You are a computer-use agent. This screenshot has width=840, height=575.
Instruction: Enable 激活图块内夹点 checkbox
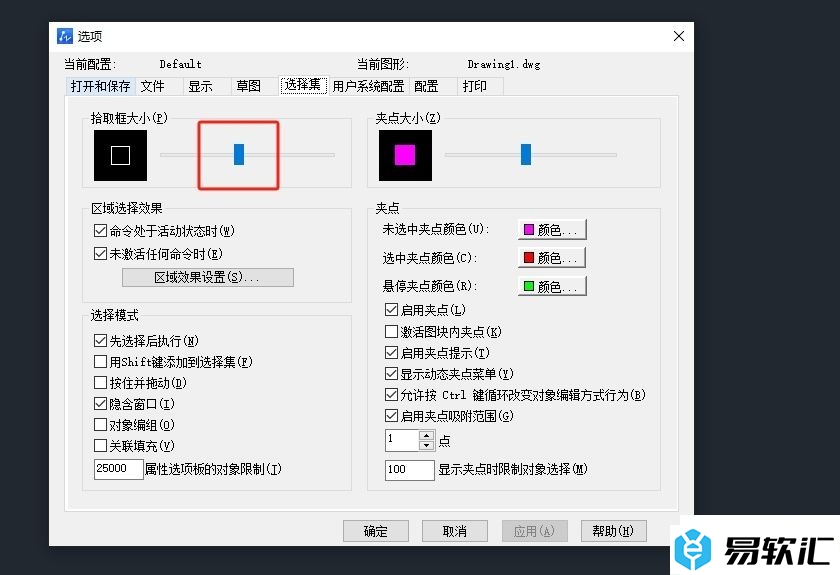pos(392,332)
